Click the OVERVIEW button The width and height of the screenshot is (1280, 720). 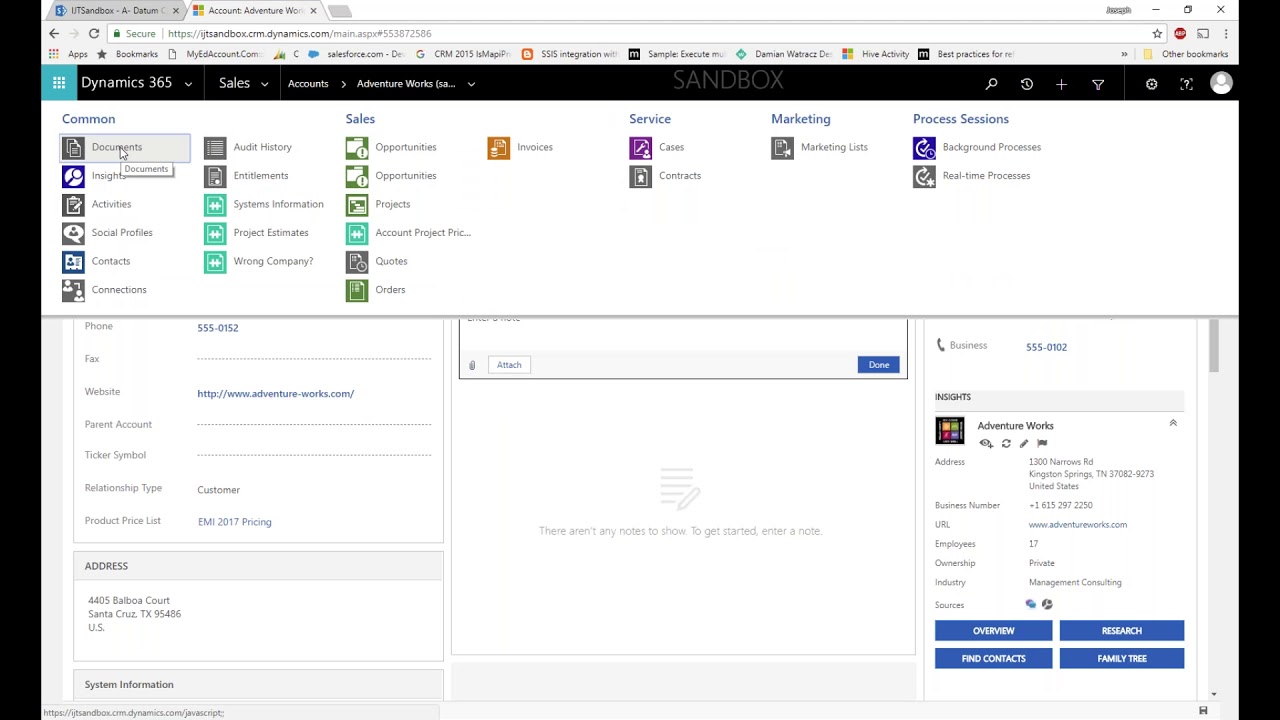tap(993, 631)
